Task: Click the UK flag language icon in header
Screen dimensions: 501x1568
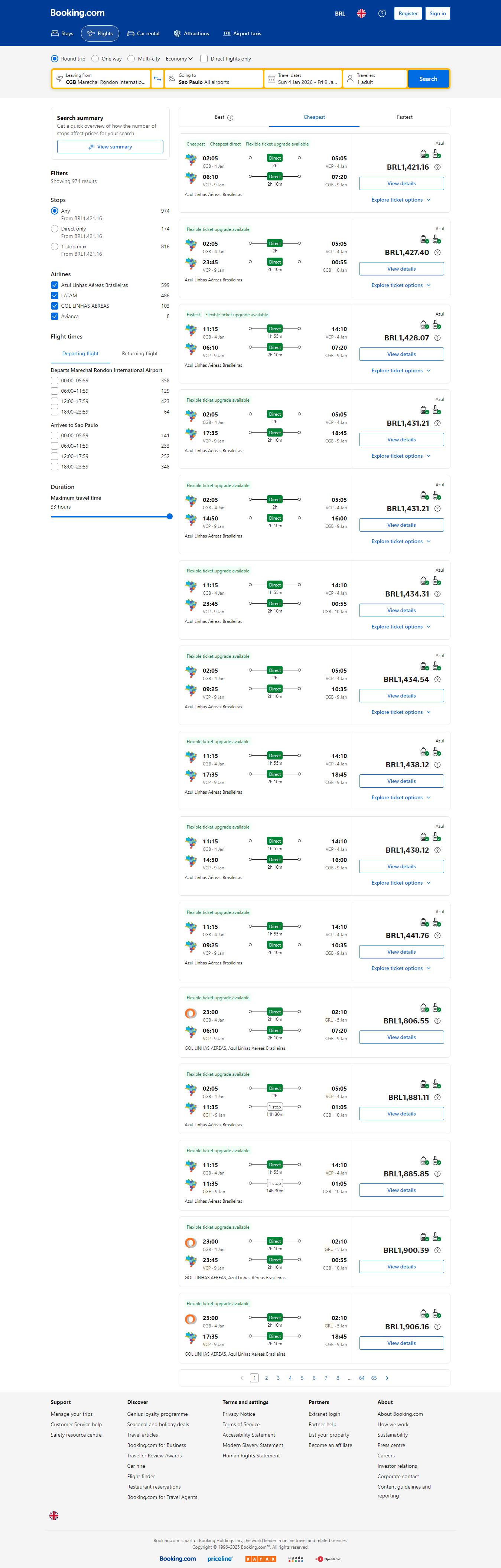Action: coord(361,13)
